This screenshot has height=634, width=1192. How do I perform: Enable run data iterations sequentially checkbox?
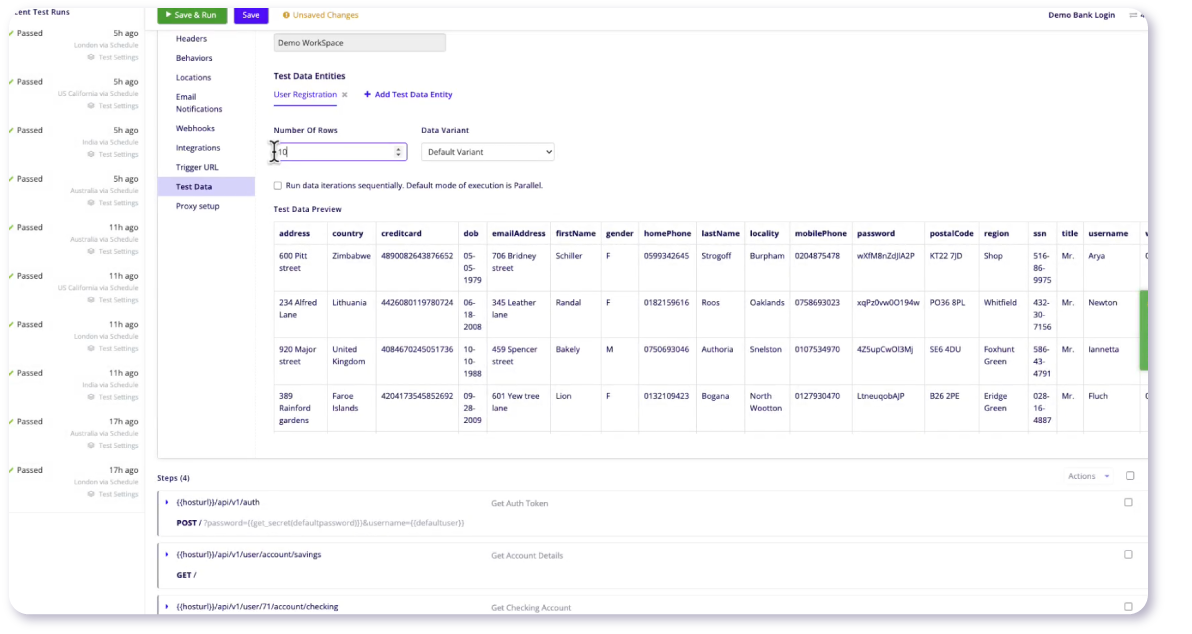(278, 185)
